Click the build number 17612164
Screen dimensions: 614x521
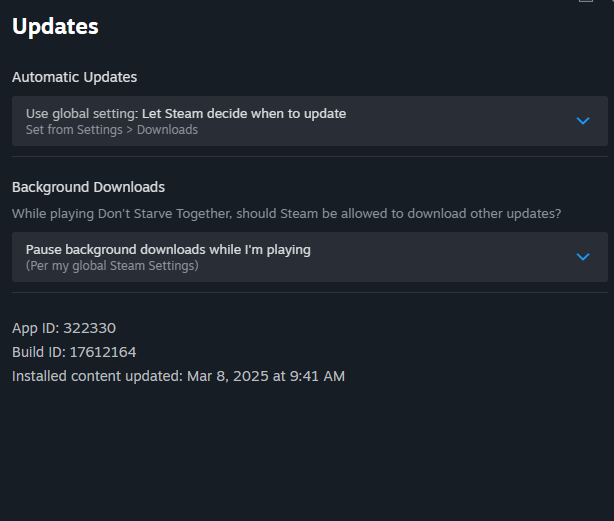click(103, 352)
